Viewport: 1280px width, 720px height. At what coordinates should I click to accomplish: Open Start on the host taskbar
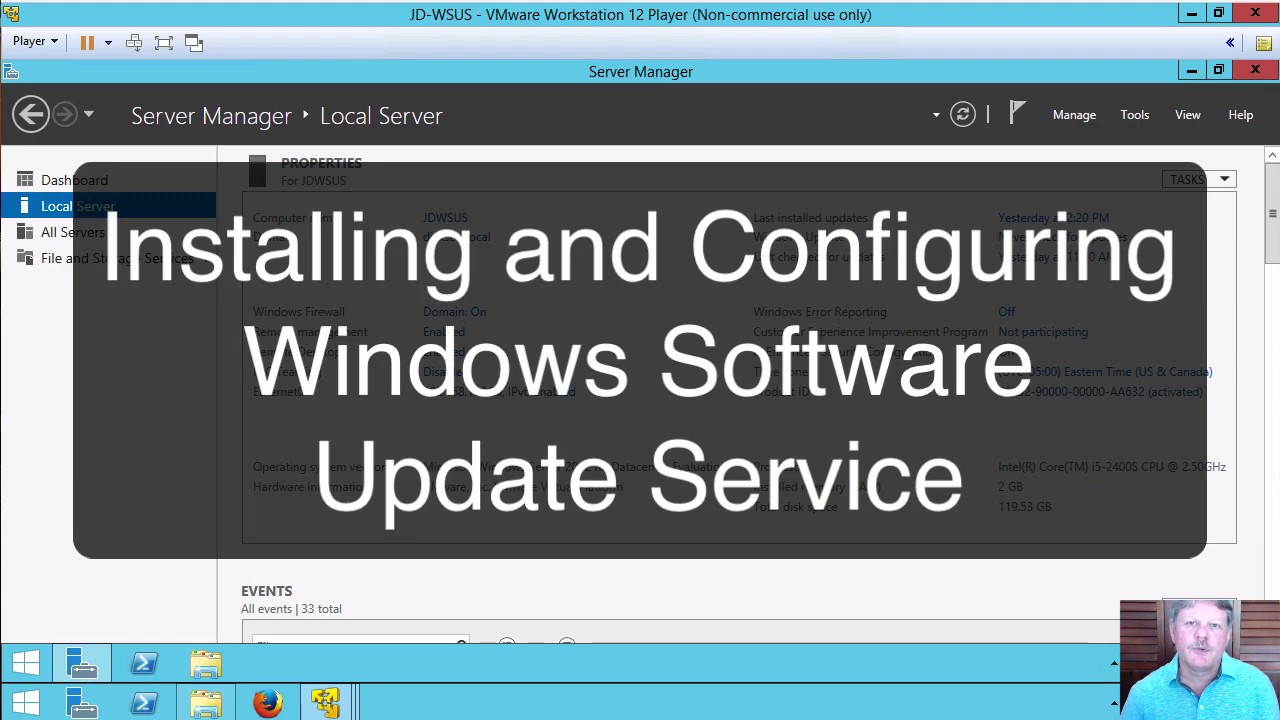point(26,703)
